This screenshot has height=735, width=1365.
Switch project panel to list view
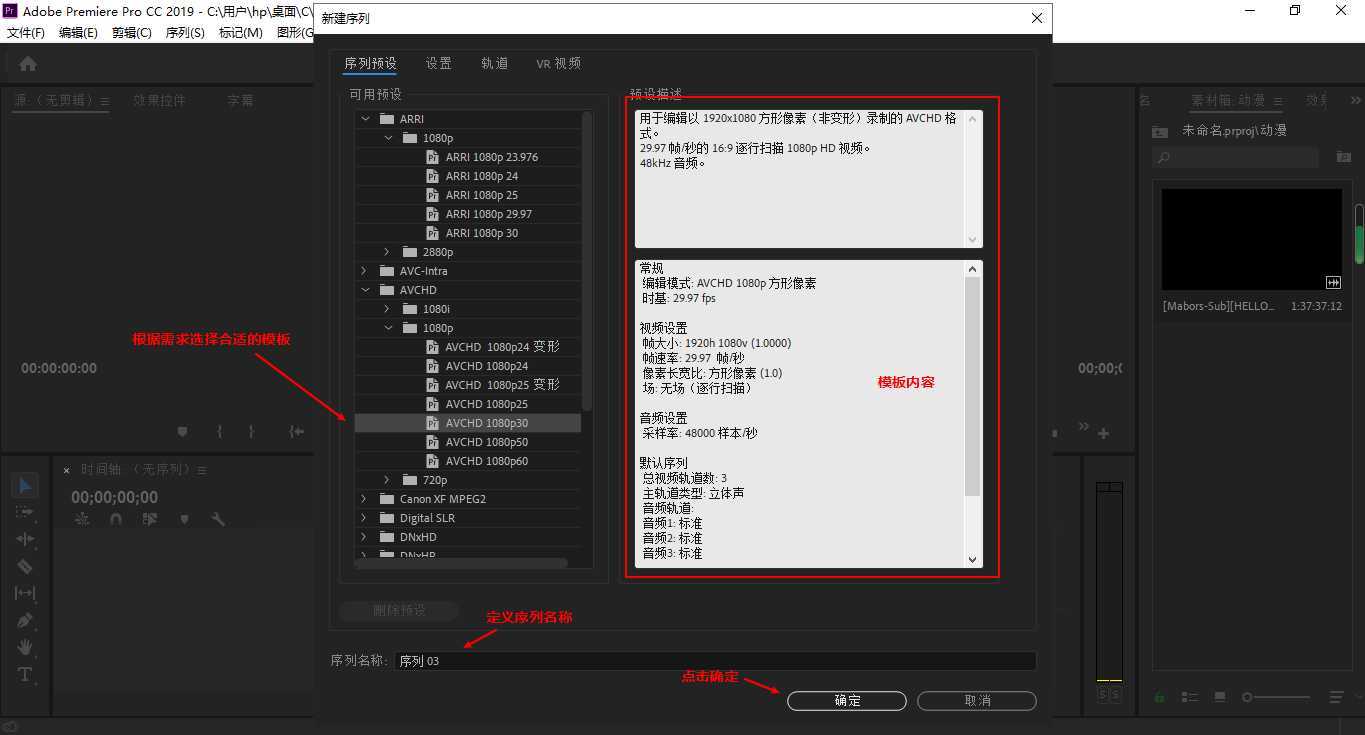1190,697
